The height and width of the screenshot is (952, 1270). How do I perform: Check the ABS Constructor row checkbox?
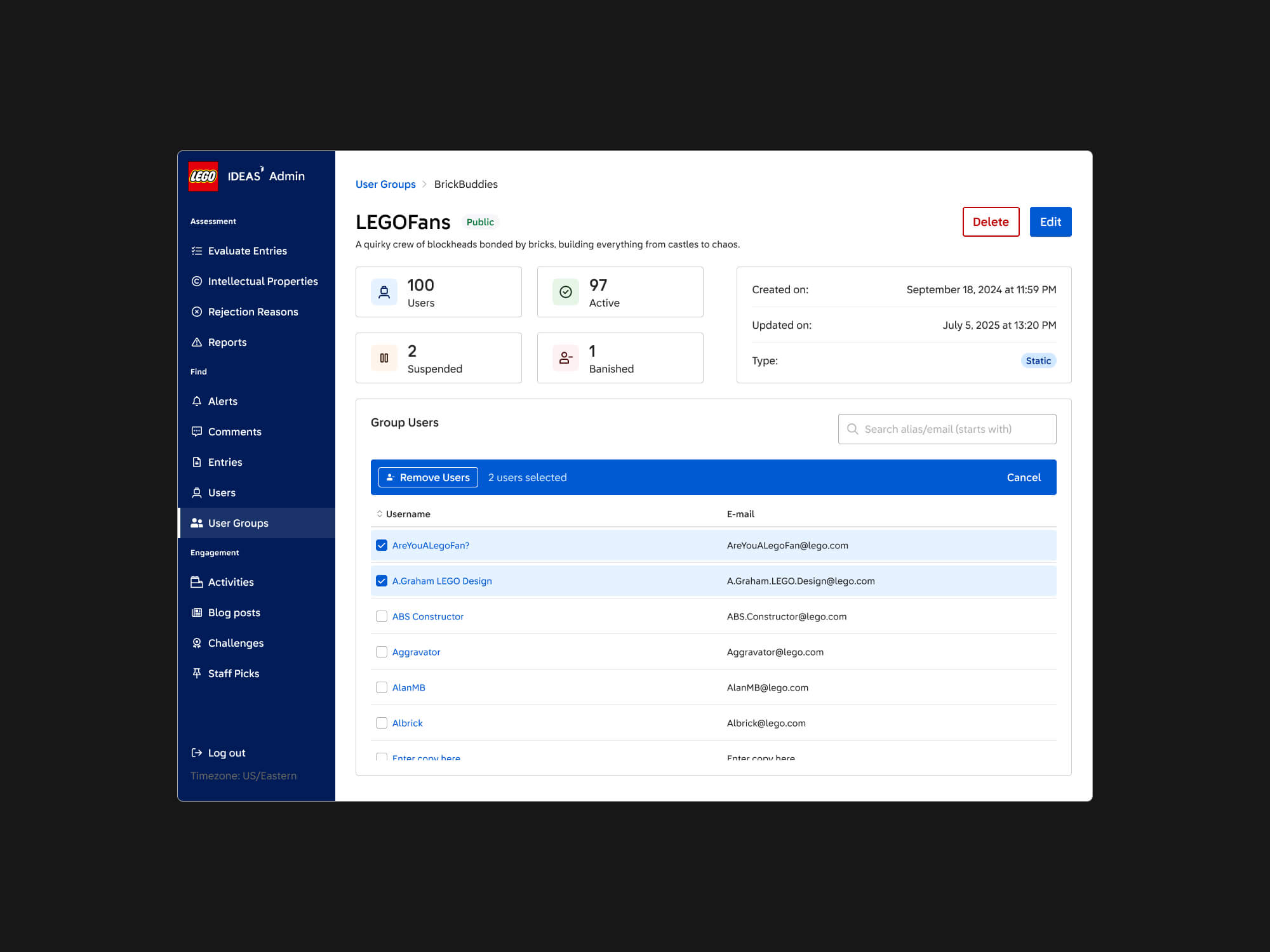382,616
